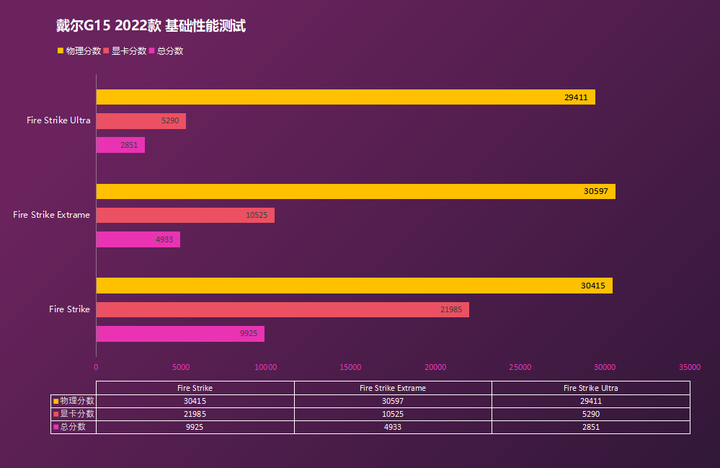The image size is (720, 468).
Task: Click the 5000 axis tick label
Action: tap(181, 367)
